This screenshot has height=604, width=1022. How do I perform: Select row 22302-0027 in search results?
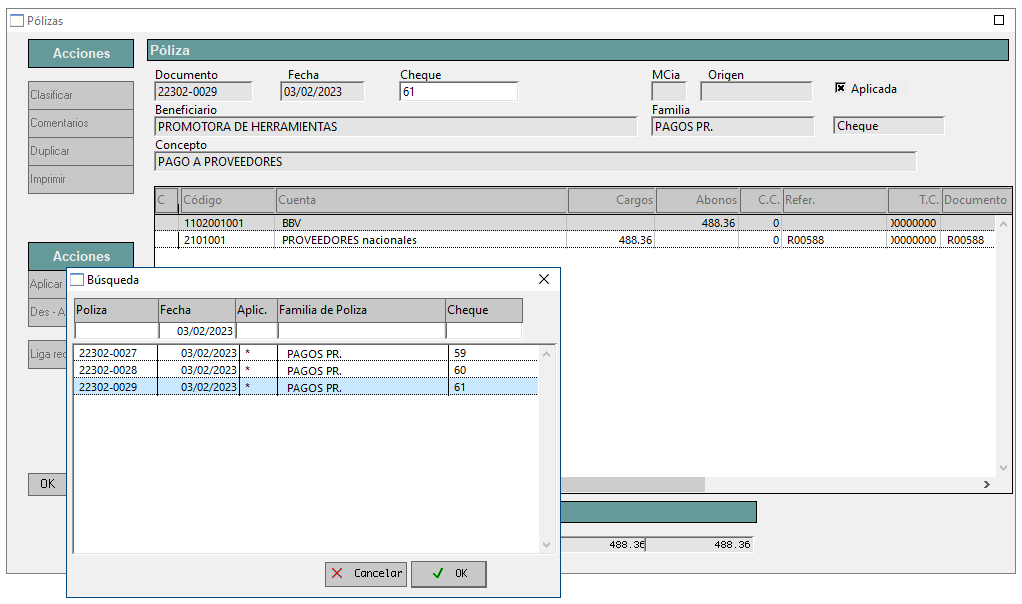[x=306, y=353]
